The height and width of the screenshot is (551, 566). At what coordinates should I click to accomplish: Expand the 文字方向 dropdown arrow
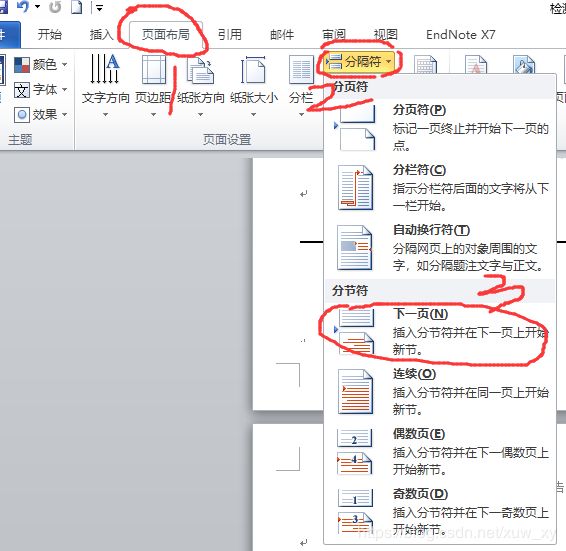(x=105, y=114)
